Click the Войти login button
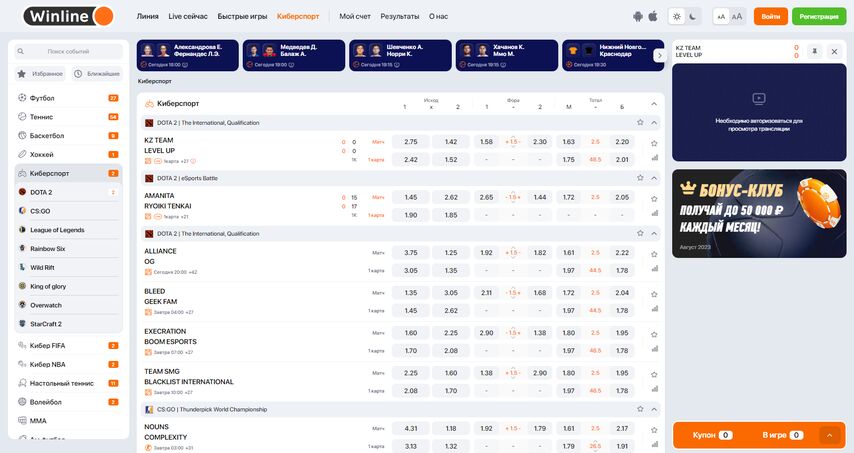This screenshot has height=453, width=854. [x=771, y=16]
